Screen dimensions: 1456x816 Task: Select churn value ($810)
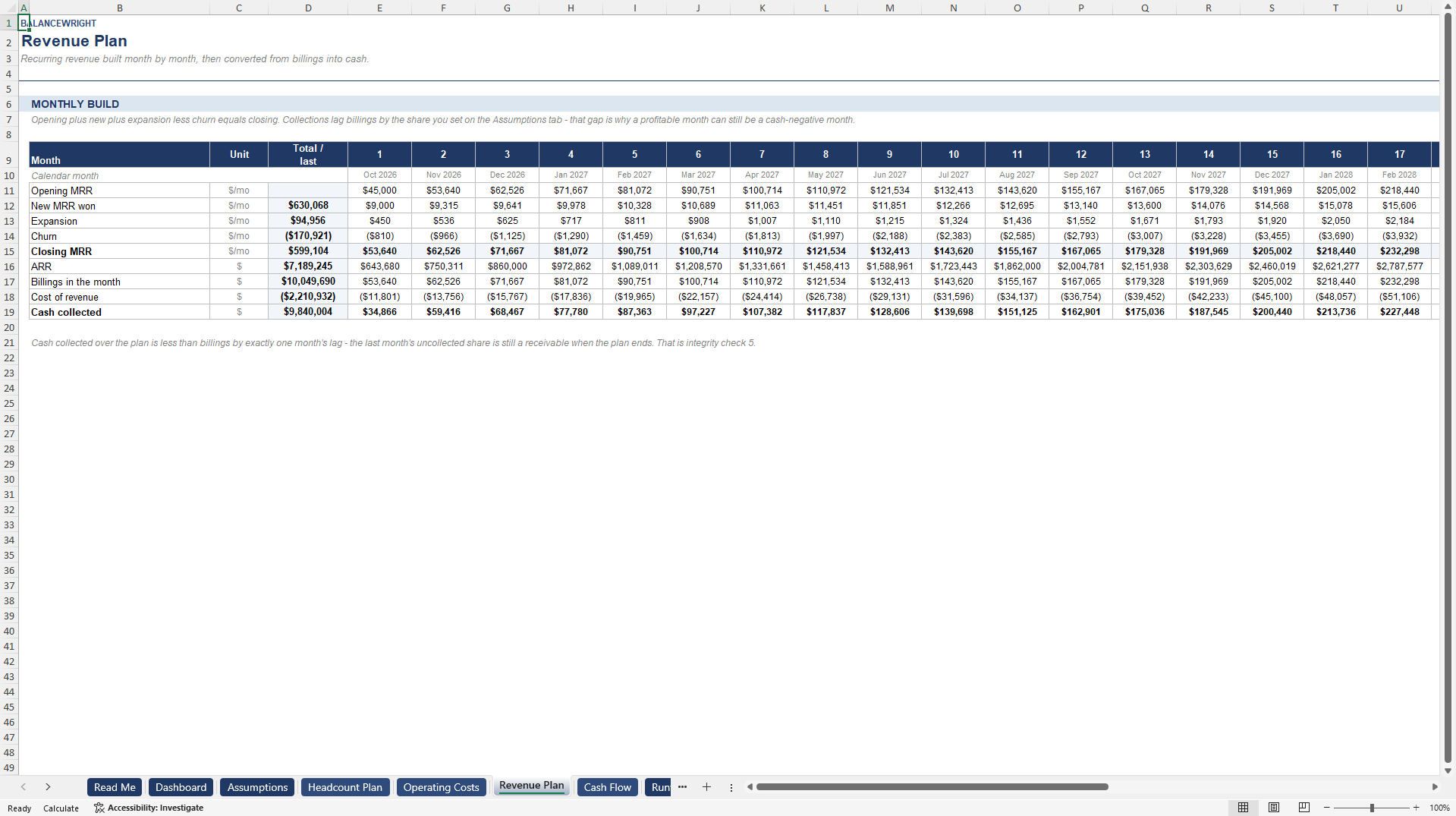(379, 236)
